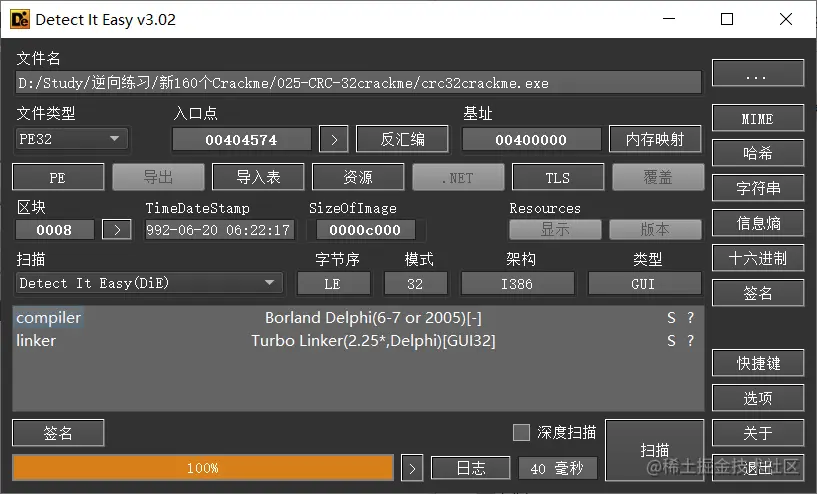The width and height of the screenshot is (817, 494).
Task: Click the 覆盖 overlay button
Action: 658,178
